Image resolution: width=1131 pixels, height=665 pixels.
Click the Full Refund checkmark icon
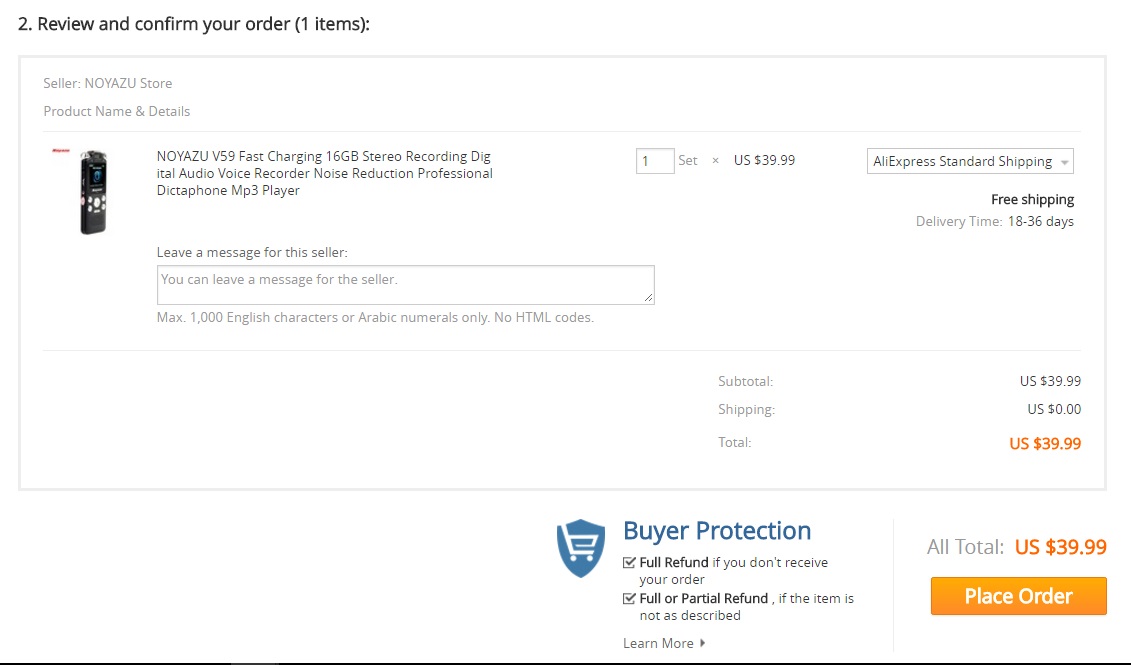click(629, 562)
